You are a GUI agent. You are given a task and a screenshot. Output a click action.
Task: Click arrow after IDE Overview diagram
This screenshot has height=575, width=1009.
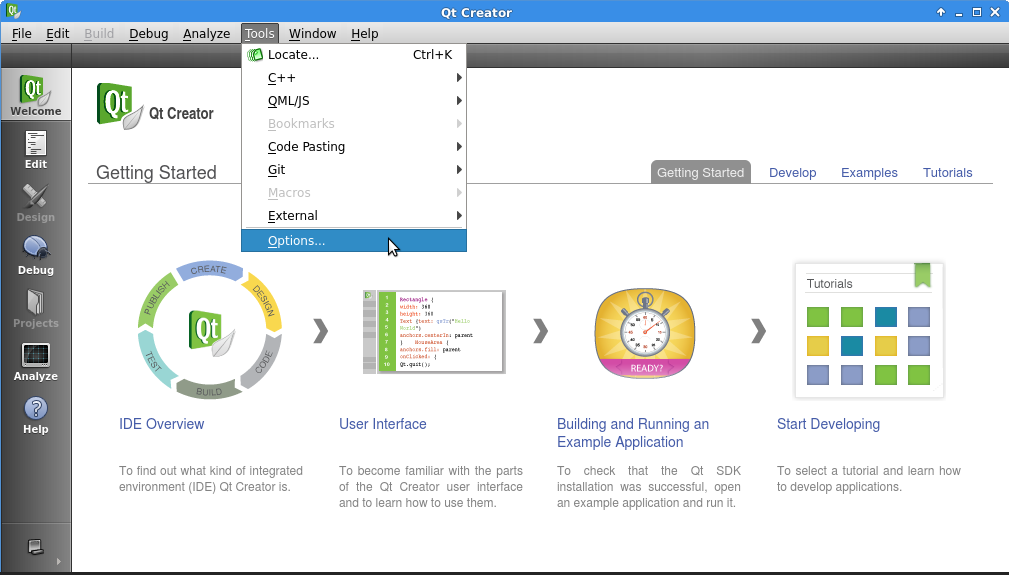tap(320, 331)
